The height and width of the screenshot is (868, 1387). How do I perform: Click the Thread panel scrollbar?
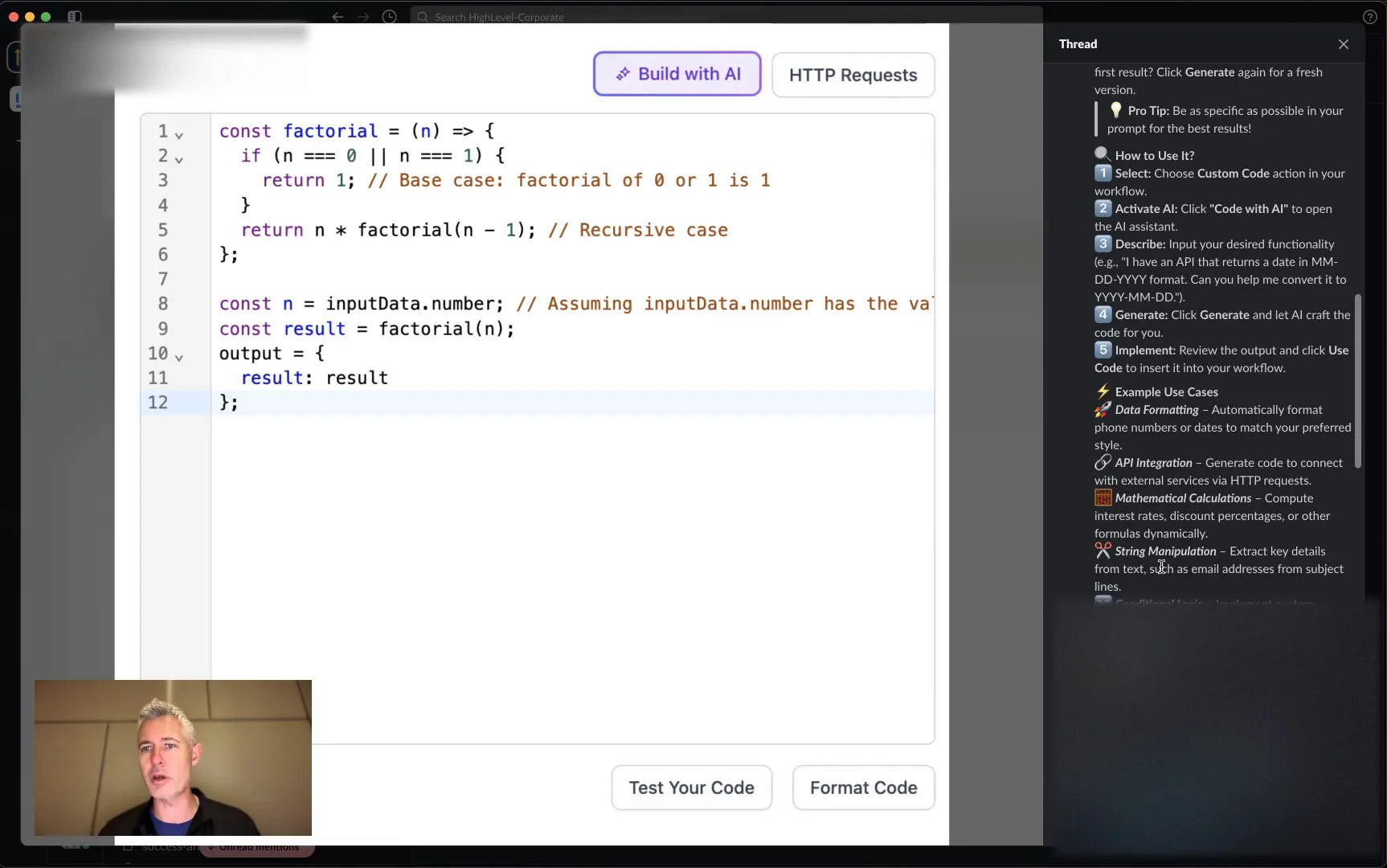1358,380
